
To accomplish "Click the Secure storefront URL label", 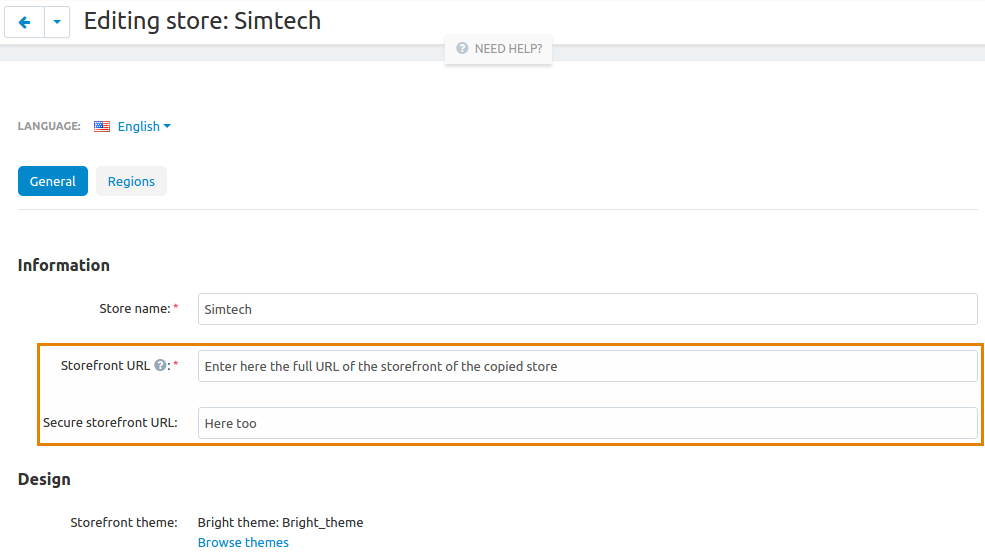I will (111, 422).
